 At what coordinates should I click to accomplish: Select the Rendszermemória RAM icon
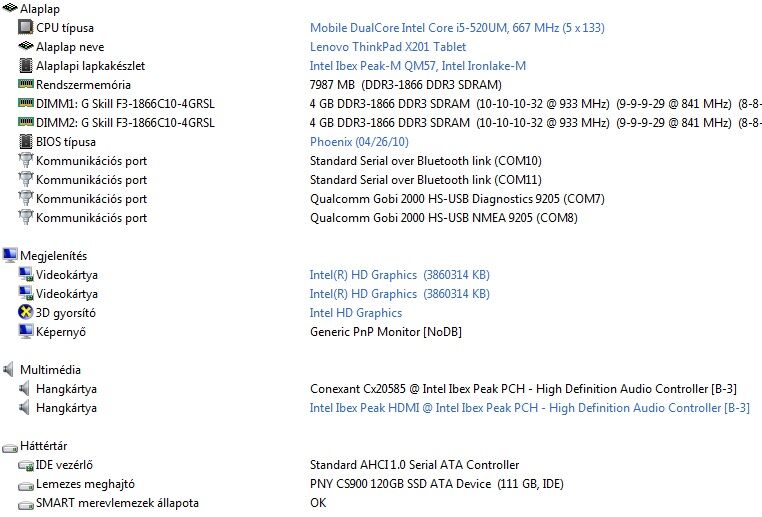point(25,84)
